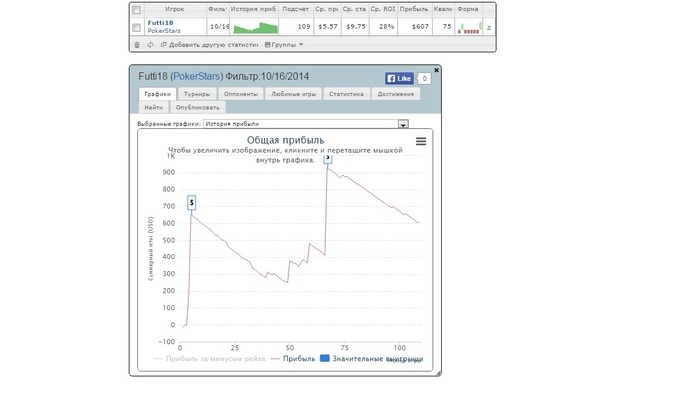Click the first dollar marker on chart
Viewport: 700px width, 394px height.
click(192, 203)
